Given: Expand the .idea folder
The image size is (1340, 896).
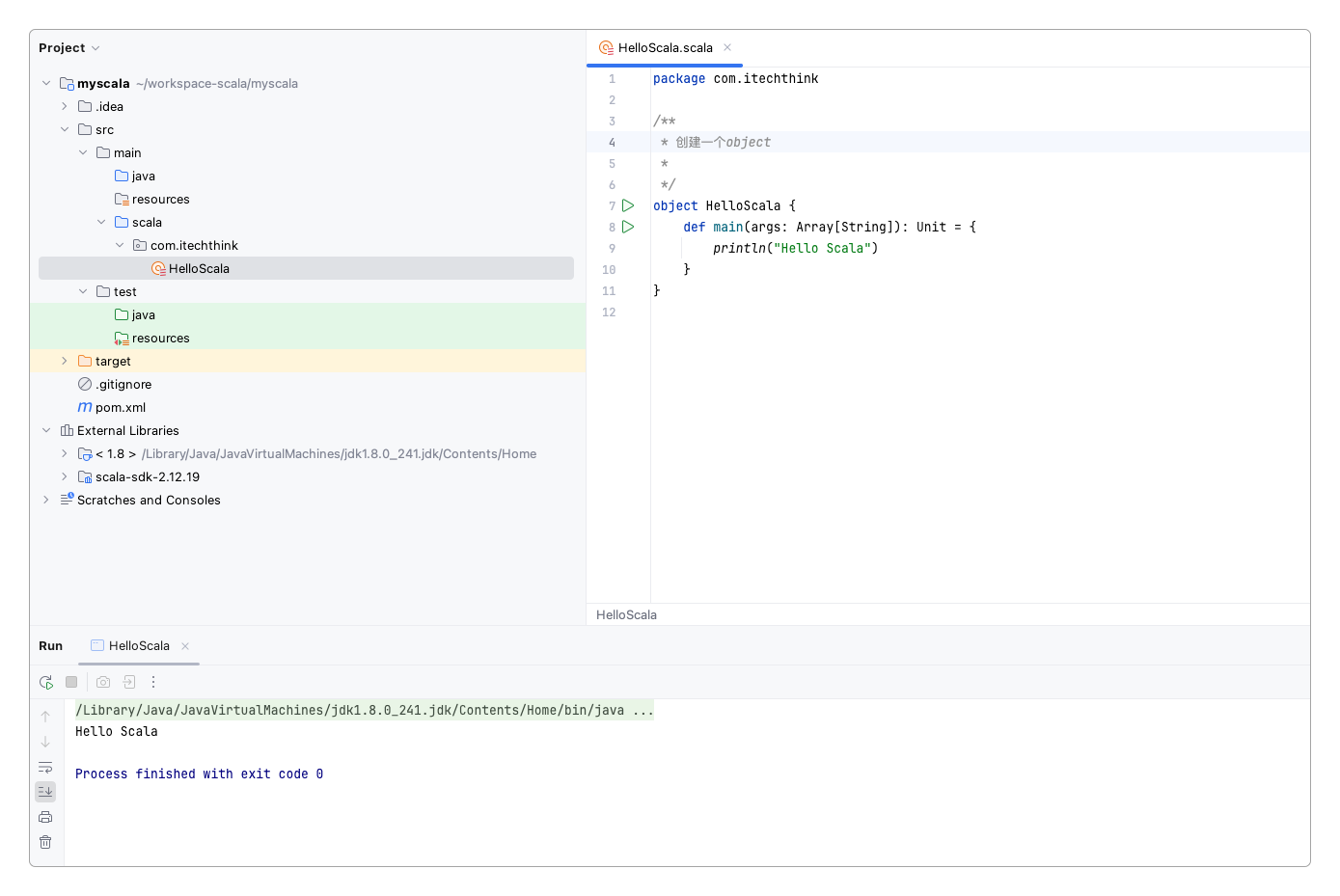Looking at the screenshot, I should click(x=65, y=106).
